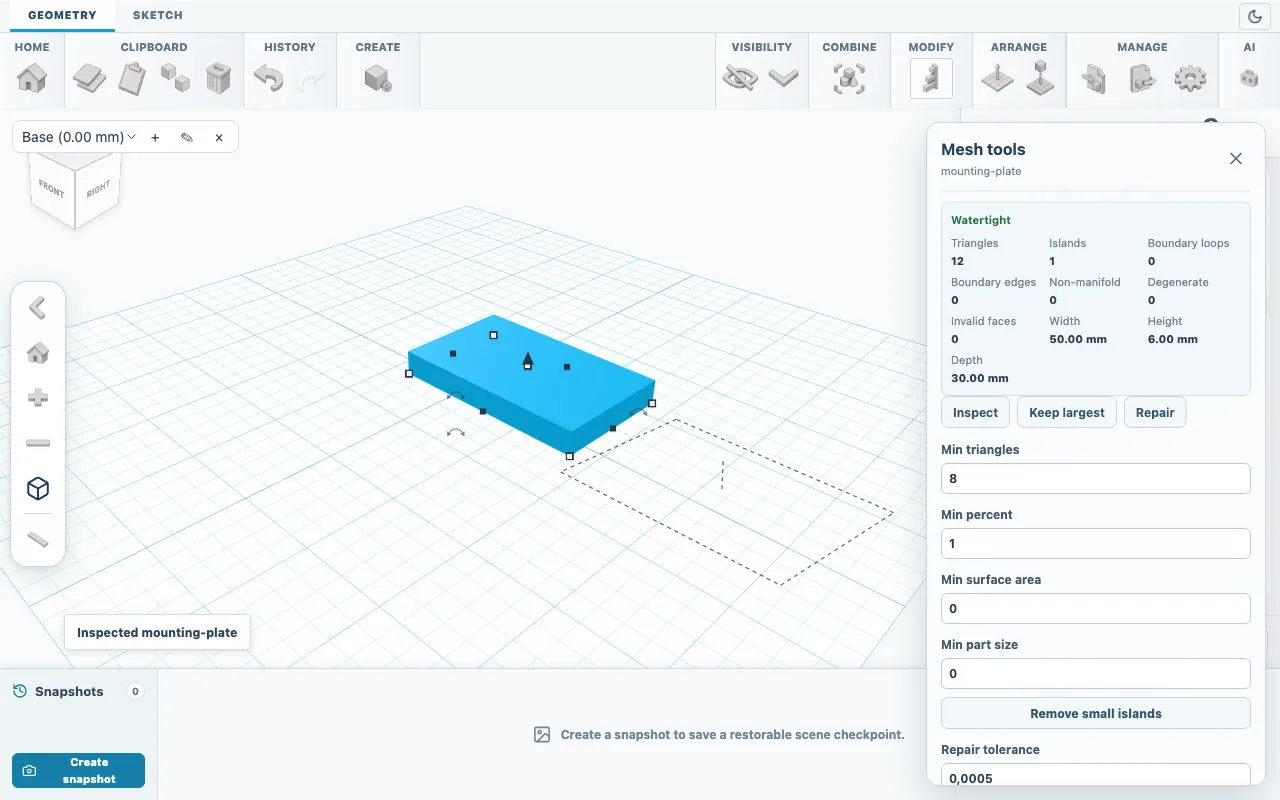Open settings gear under Manage
Screen dimensions: 1280x800
[x=1190, y=78]
